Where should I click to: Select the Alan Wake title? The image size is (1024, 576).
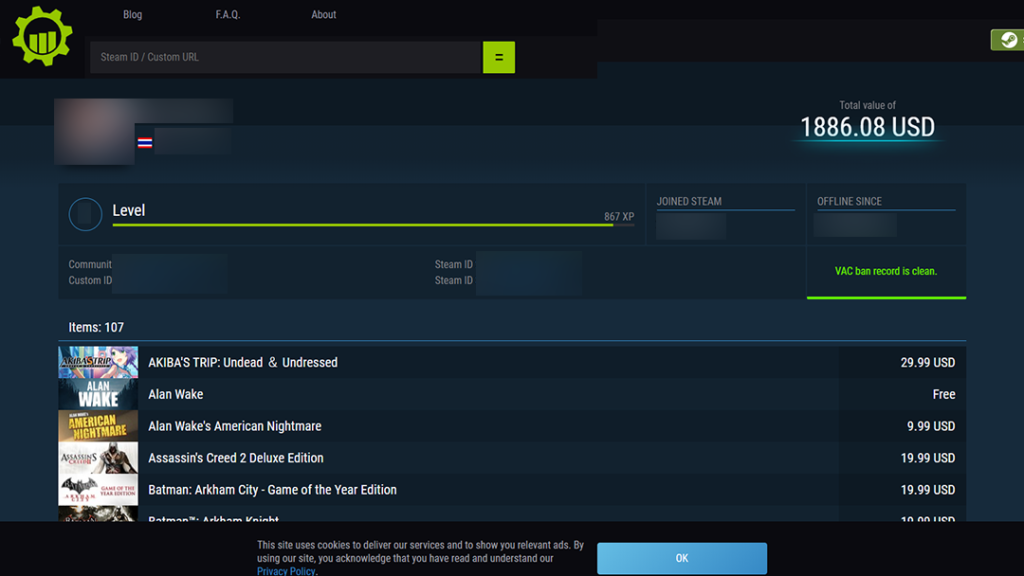click(176, 394)
